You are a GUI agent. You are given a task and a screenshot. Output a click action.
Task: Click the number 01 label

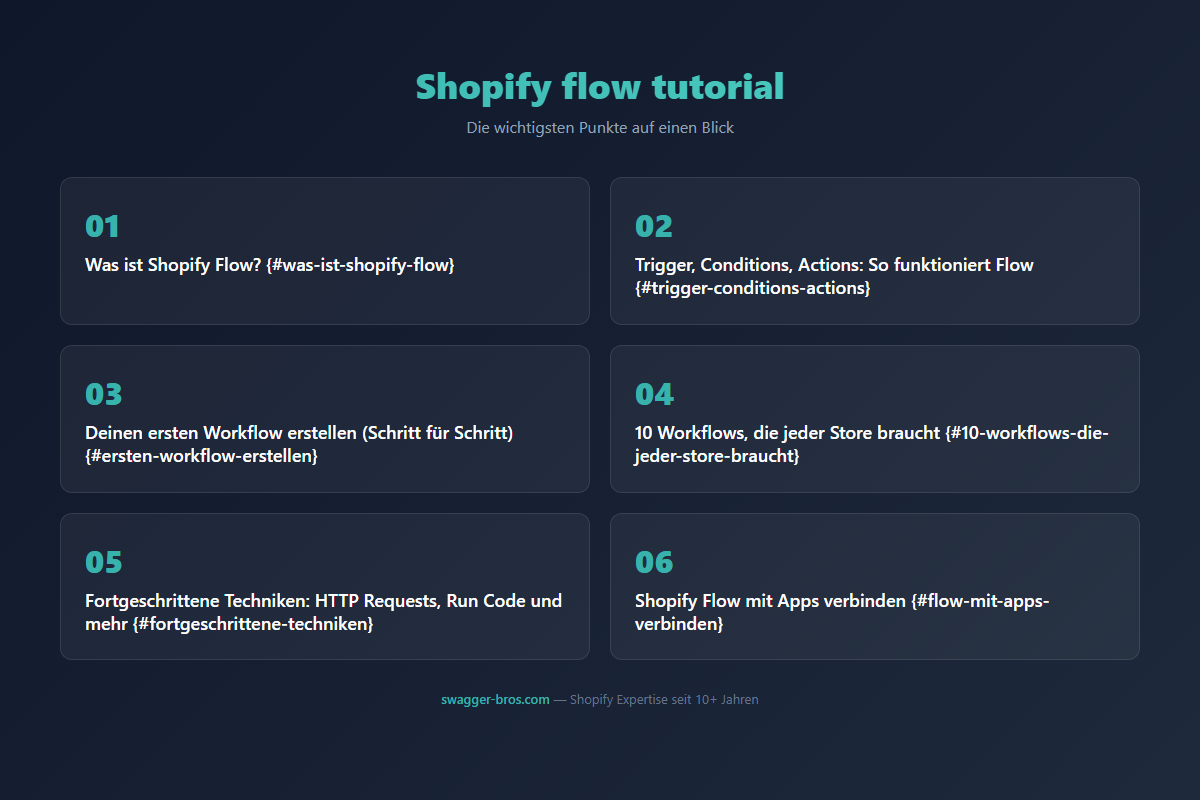coord(102,227)
